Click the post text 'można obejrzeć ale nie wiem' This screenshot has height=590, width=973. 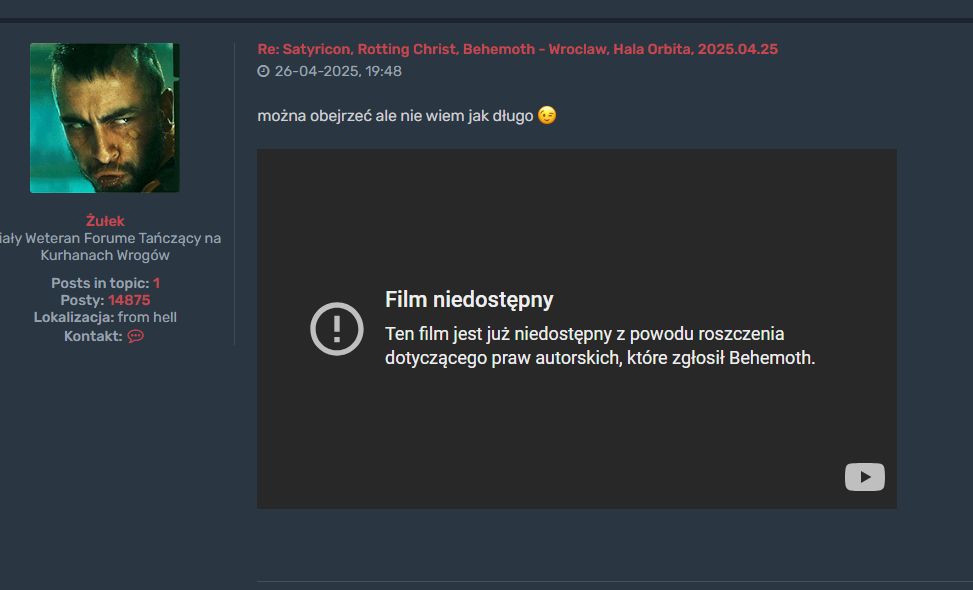[x=362, y=116]
